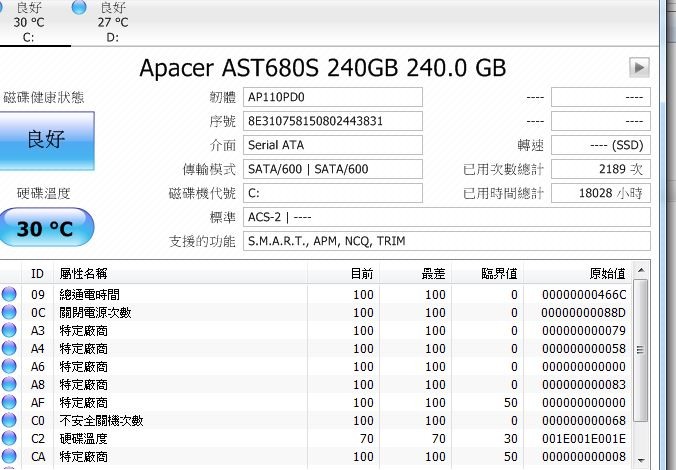The width and height of the screenshot is (676, 470).
Task: Click status icon of row A4
Action: [x=9, y=348]
